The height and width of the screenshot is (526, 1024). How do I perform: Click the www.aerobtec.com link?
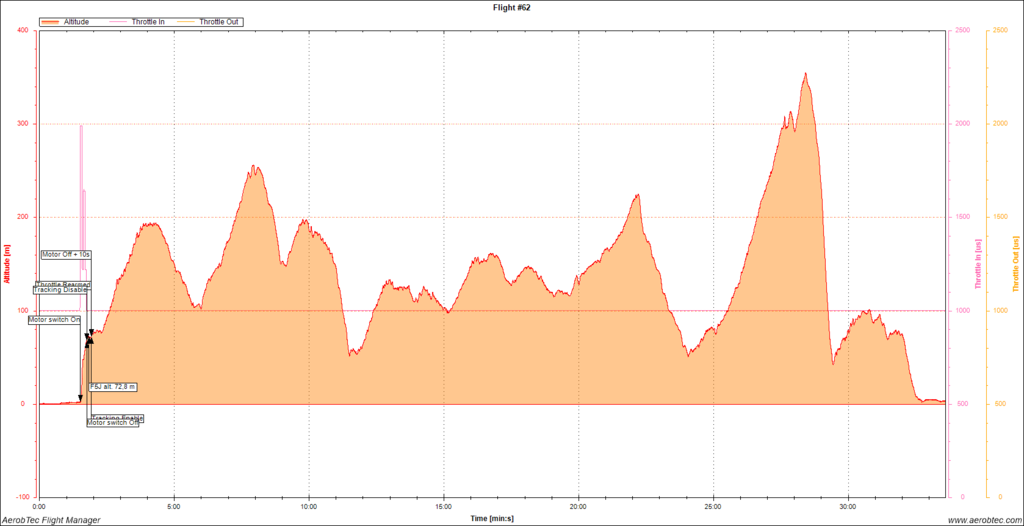point(981,520)
